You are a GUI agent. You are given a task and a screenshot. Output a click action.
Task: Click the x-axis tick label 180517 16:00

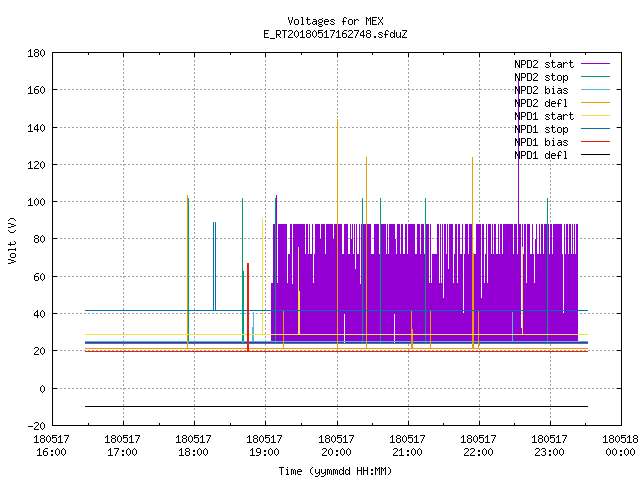coord(51,445)
